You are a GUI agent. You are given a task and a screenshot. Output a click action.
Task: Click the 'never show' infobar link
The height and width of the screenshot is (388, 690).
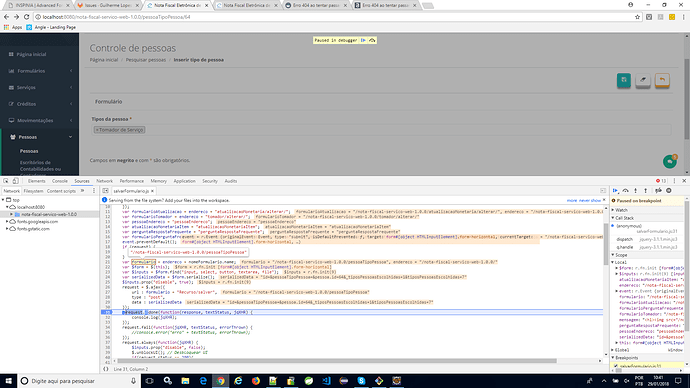590,200
